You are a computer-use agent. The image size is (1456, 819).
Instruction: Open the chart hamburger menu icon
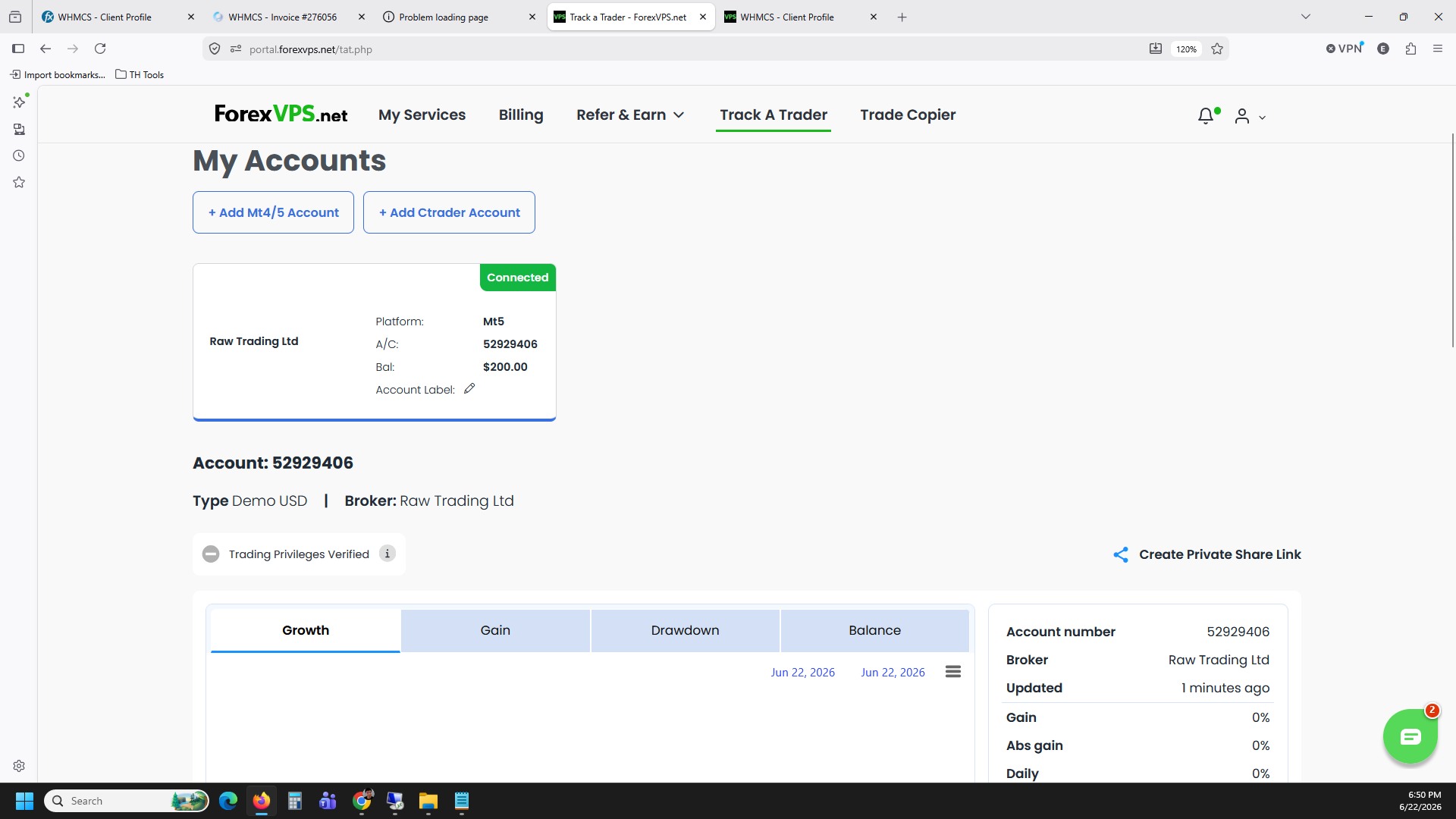point(953,672)
